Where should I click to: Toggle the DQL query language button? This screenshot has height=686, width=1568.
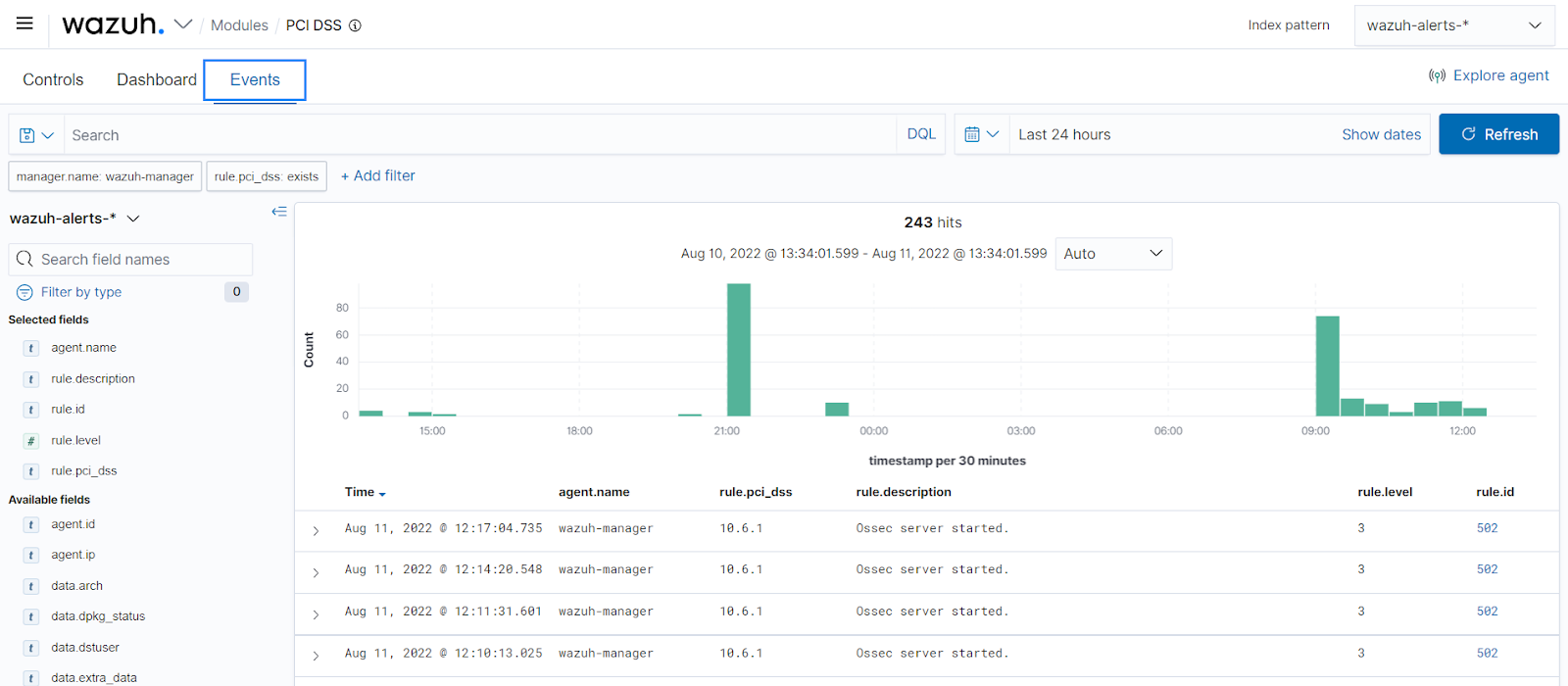tap(921, 134)
